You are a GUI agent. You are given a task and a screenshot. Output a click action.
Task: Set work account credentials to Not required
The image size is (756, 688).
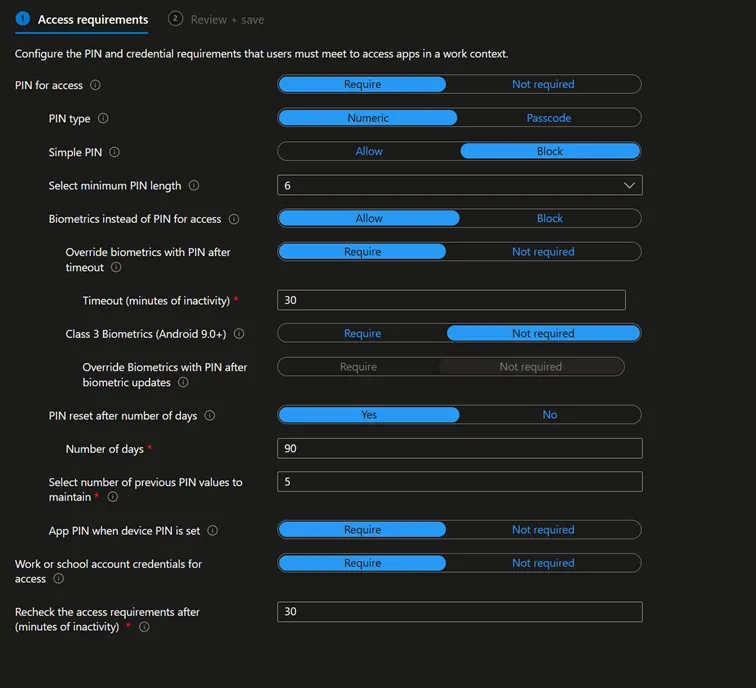(542, 563)
